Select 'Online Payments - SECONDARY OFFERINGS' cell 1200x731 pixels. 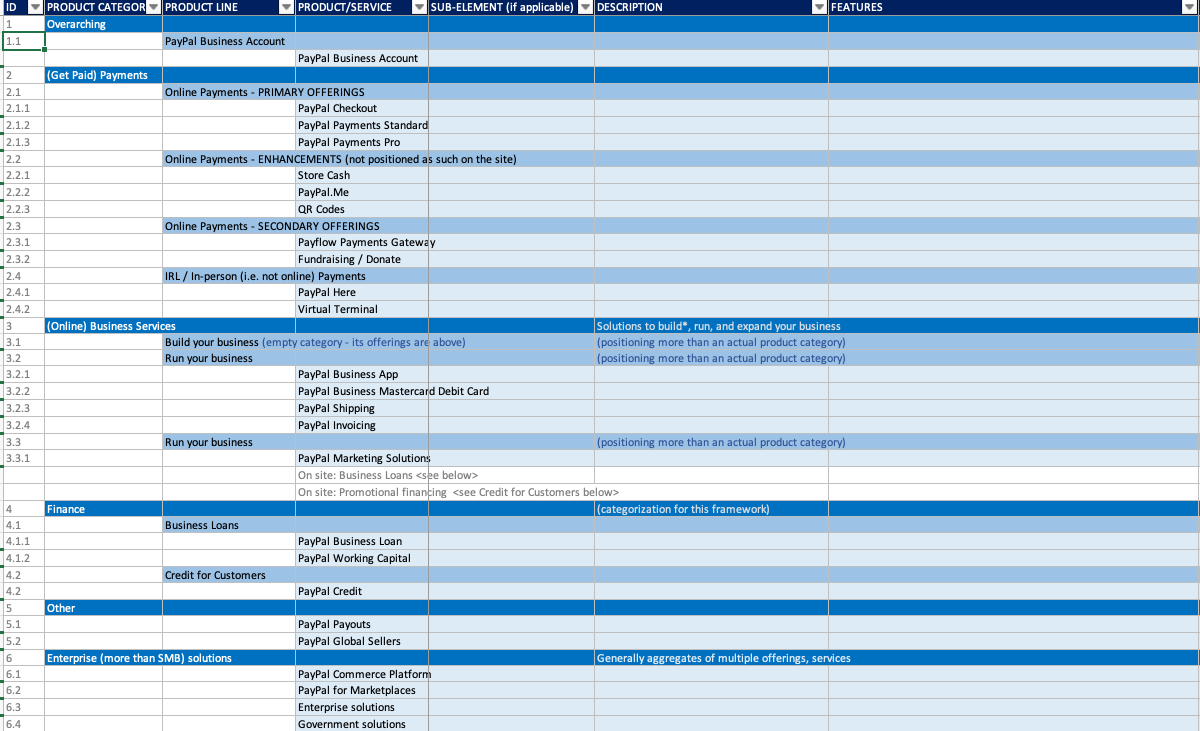(x=229, y=226)
